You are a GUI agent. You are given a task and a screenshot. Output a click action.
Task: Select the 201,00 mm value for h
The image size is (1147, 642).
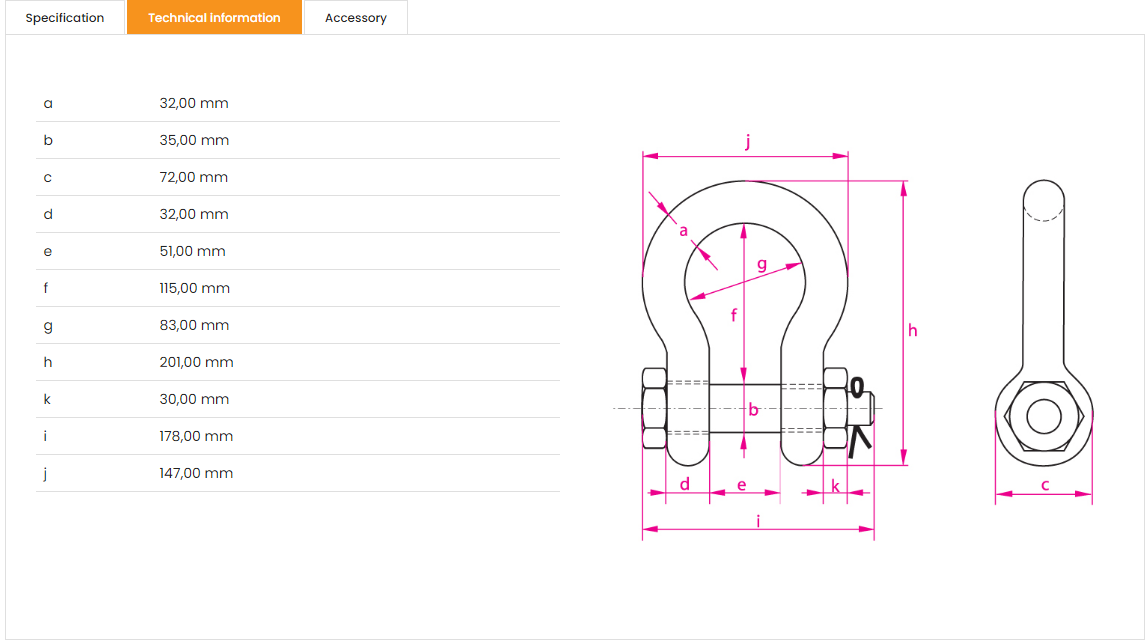click(x=196, y=362)
